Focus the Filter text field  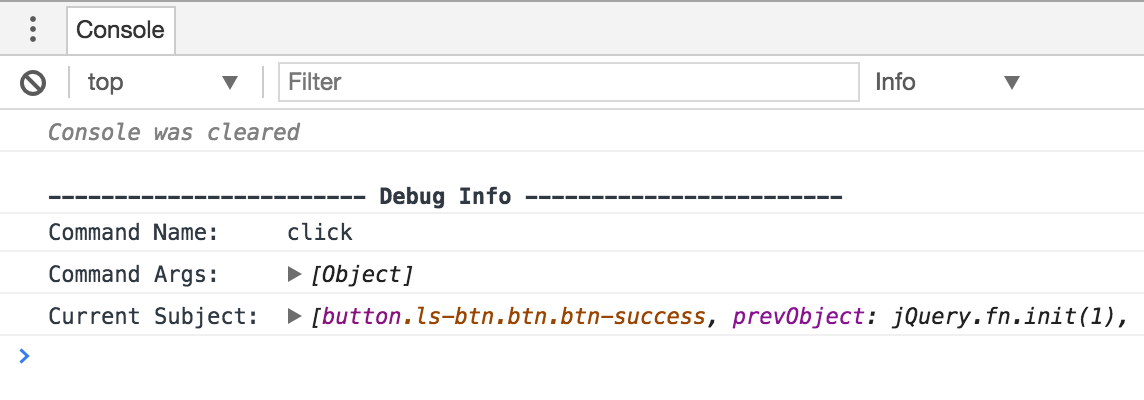click(568, 82)
